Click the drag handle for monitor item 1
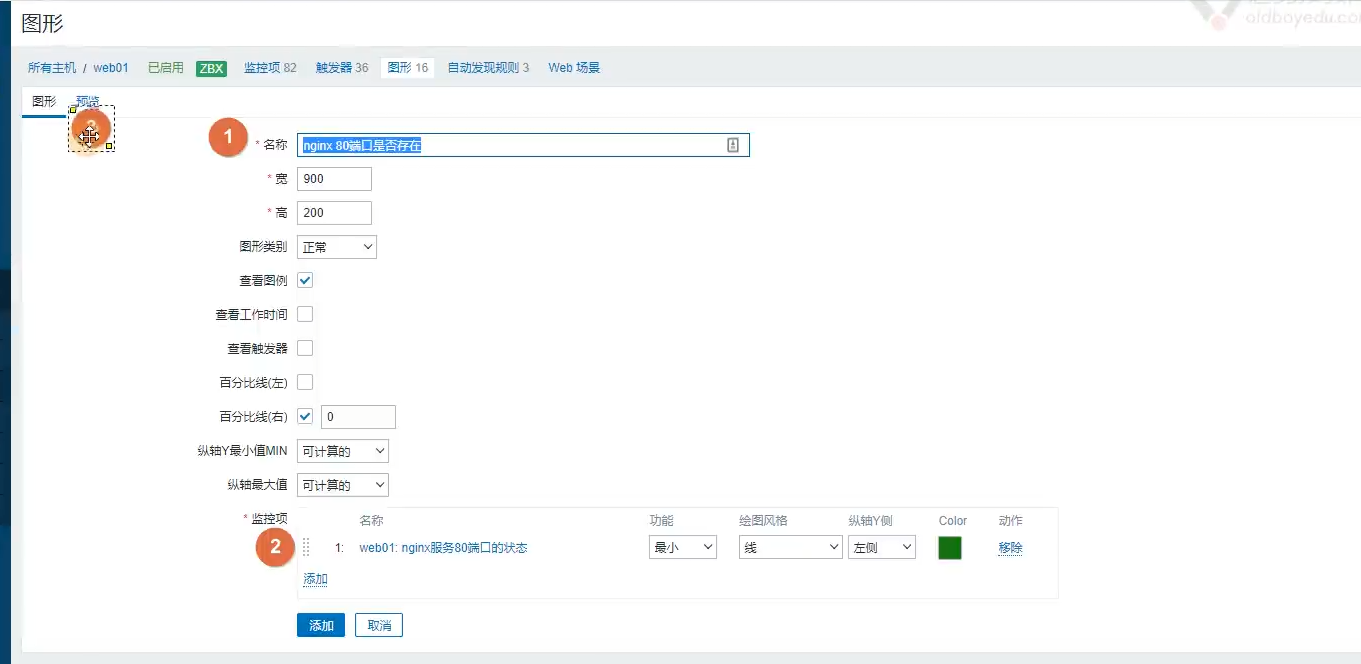 [x=307, y=547]
